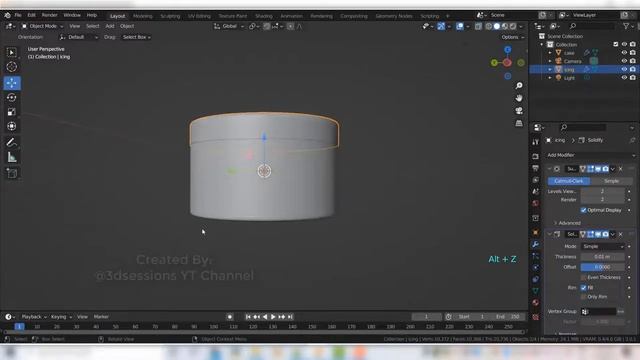Open the Render menu

[49, 15]
